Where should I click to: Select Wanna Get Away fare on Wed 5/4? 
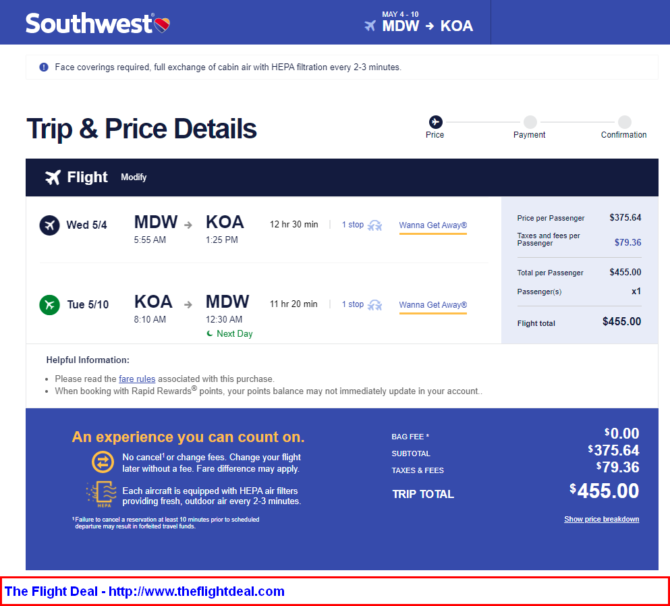(433, 225)
